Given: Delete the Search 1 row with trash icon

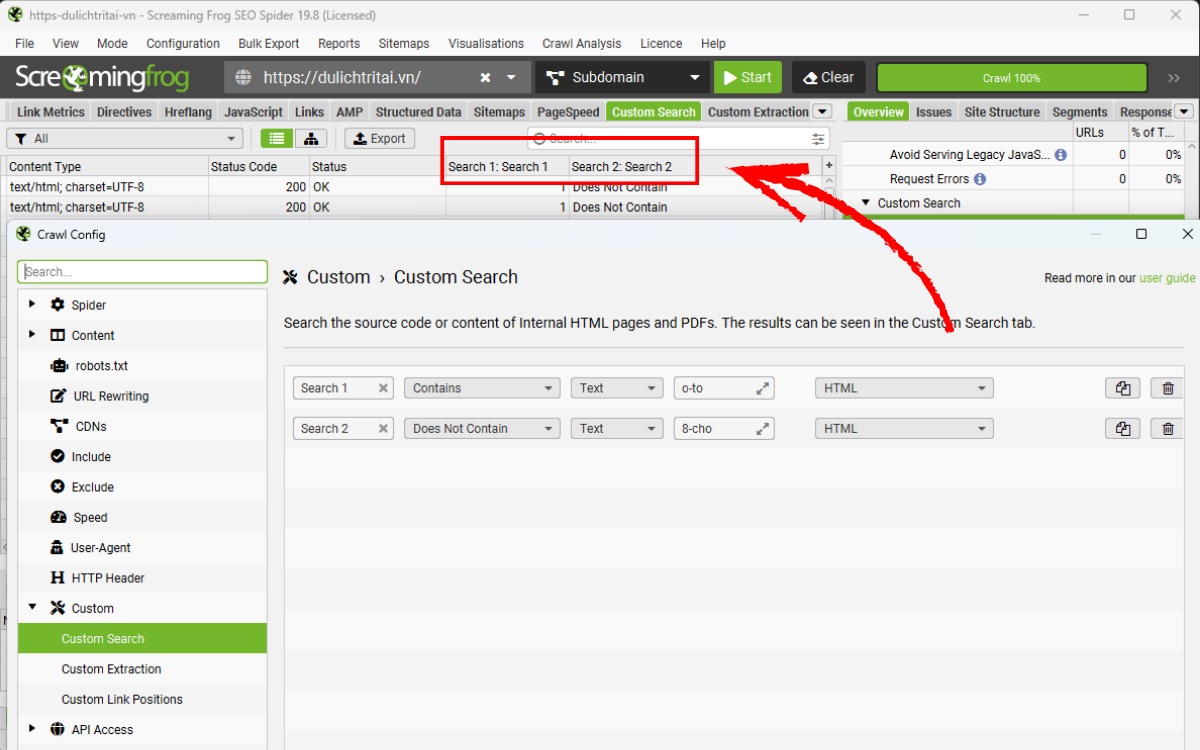Looking at the screenshot, I should coord(1168,388).
